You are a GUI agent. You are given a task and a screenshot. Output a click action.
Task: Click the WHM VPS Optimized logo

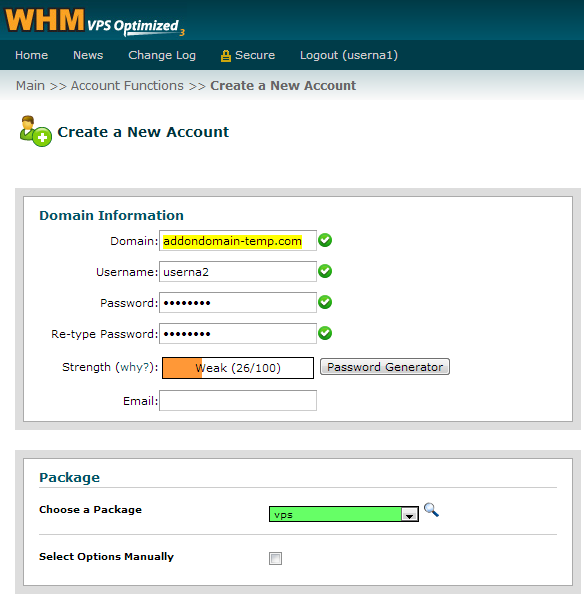click(95, 22)
